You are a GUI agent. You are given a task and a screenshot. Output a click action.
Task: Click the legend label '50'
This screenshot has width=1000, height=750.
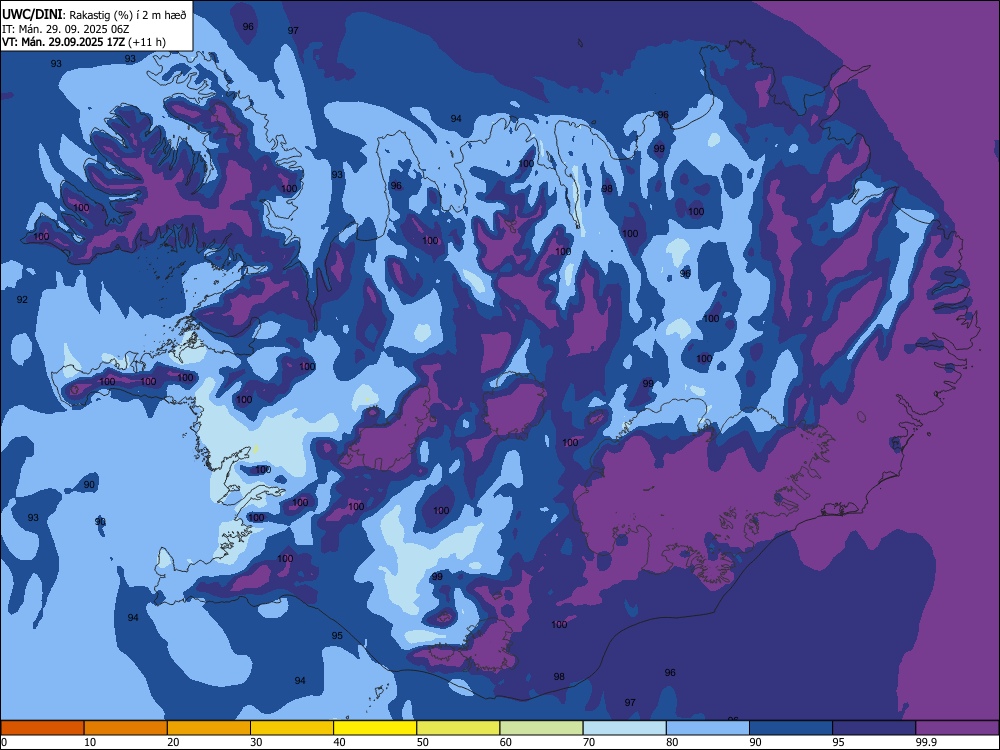tap(422, 742)
